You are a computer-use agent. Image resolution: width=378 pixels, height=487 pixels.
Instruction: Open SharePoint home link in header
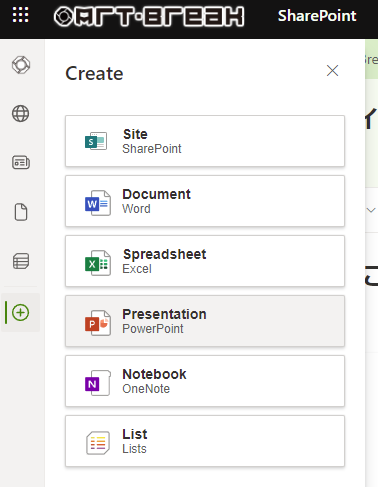pyautogui.click(x=317, y=16)
